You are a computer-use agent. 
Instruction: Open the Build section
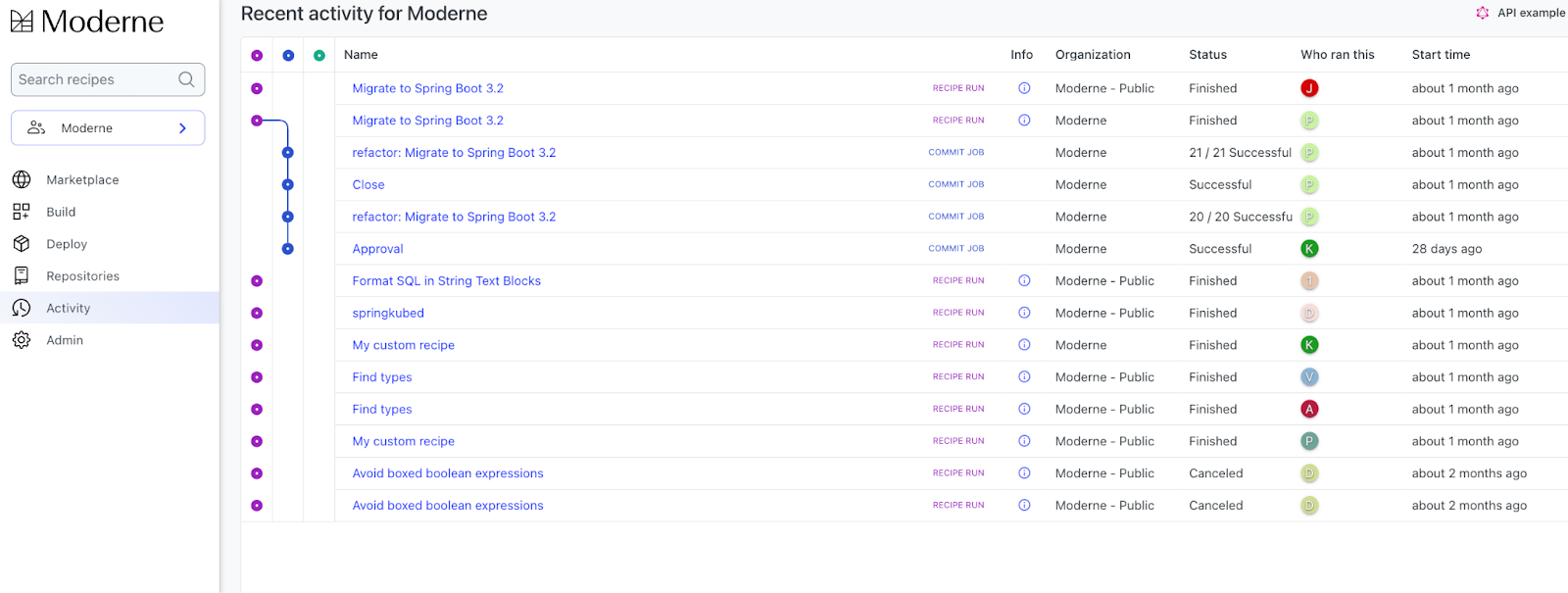pos(61,212)
